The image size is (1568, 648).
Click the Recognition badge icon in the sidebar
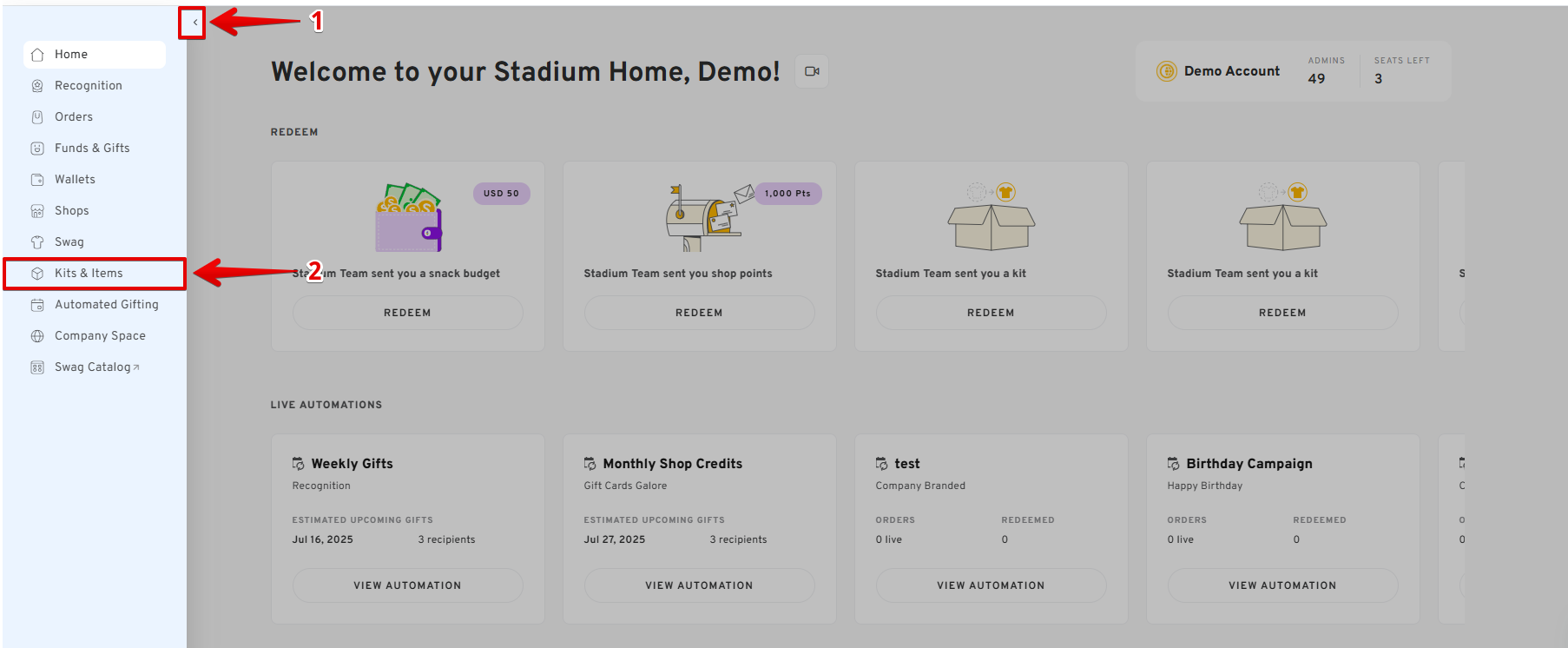point(37,86)
